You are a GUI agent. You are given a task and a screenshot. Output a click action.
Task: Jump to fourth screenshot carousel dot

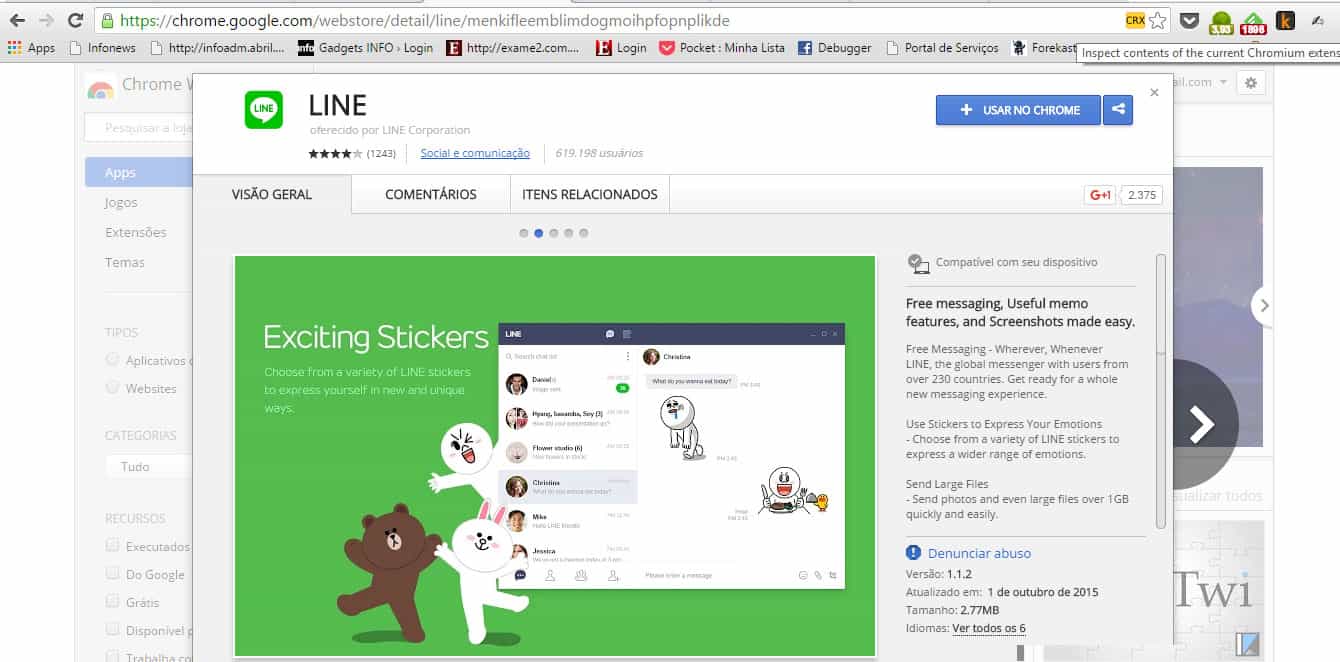pyautogui.click(x=569, y=233)
